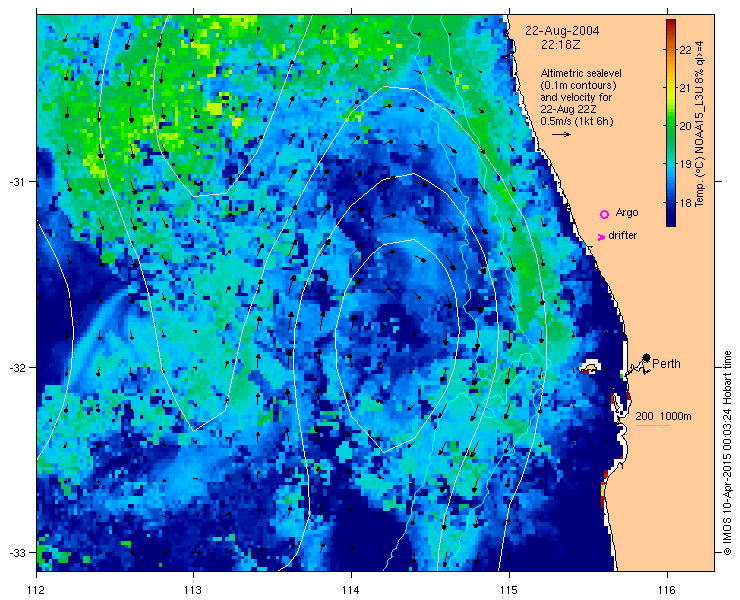Click the 115 longitude axis label

(509, 590)
